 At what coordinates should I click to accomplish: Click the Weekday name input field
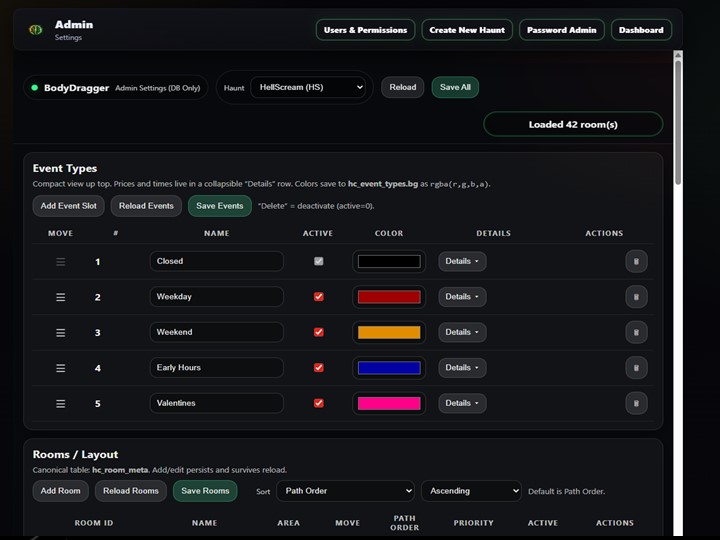coord(216,297)
